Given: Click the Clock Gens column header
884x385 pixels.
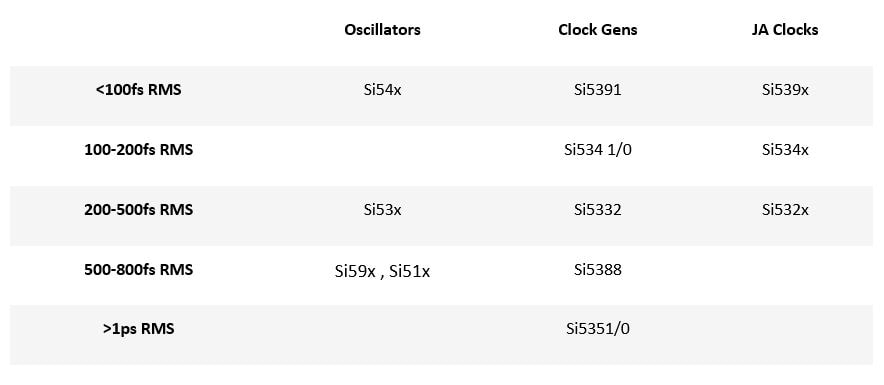Looking at the screenshot, I should [598, 30].
